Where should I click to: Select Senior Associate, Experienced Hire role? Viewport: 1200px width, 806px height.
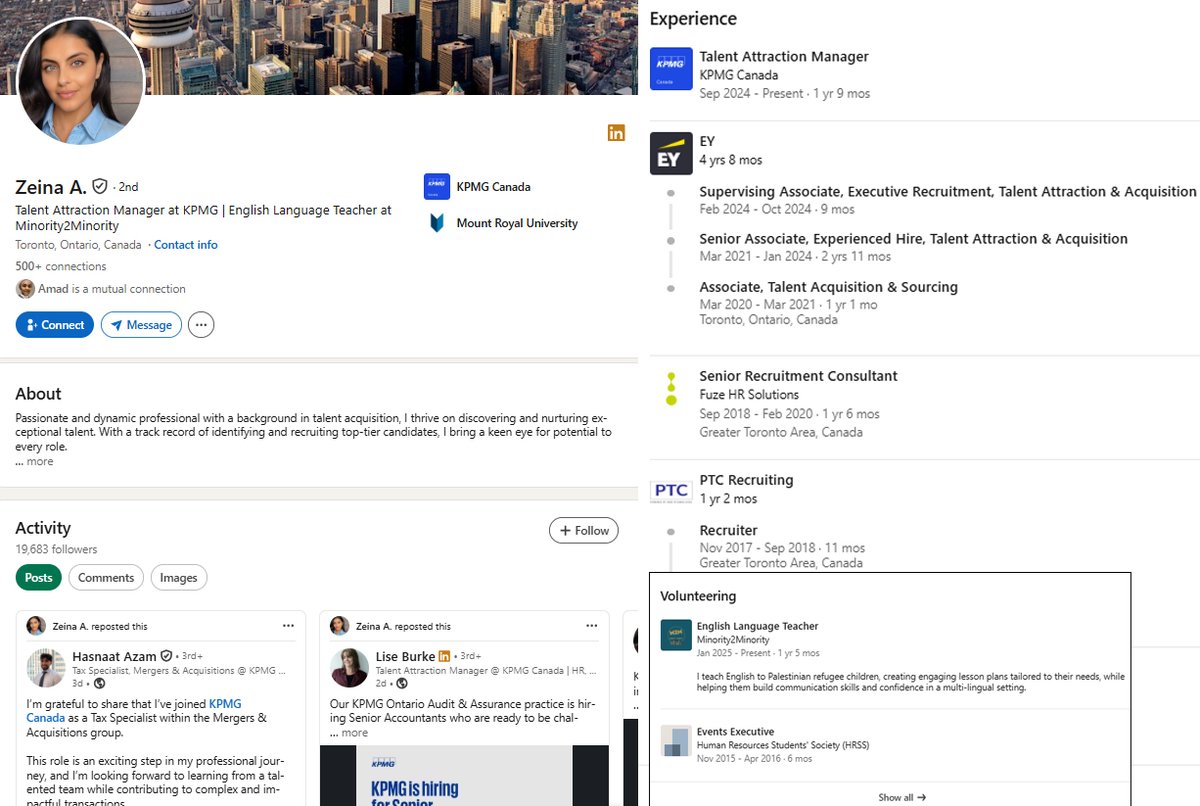913,239
